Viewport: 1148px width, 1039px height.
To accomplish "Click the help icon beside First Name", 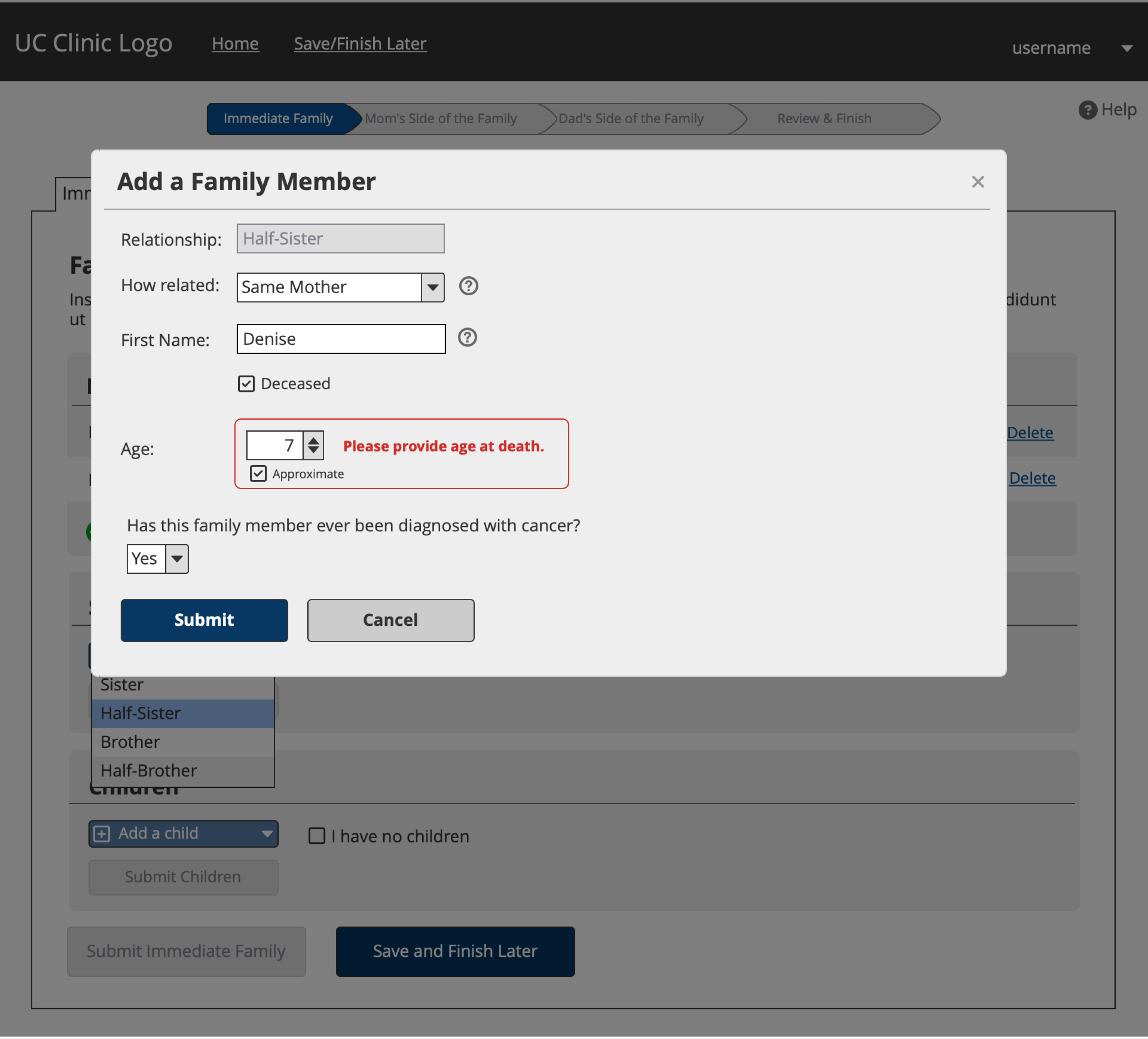I will (x=467, y=338).
